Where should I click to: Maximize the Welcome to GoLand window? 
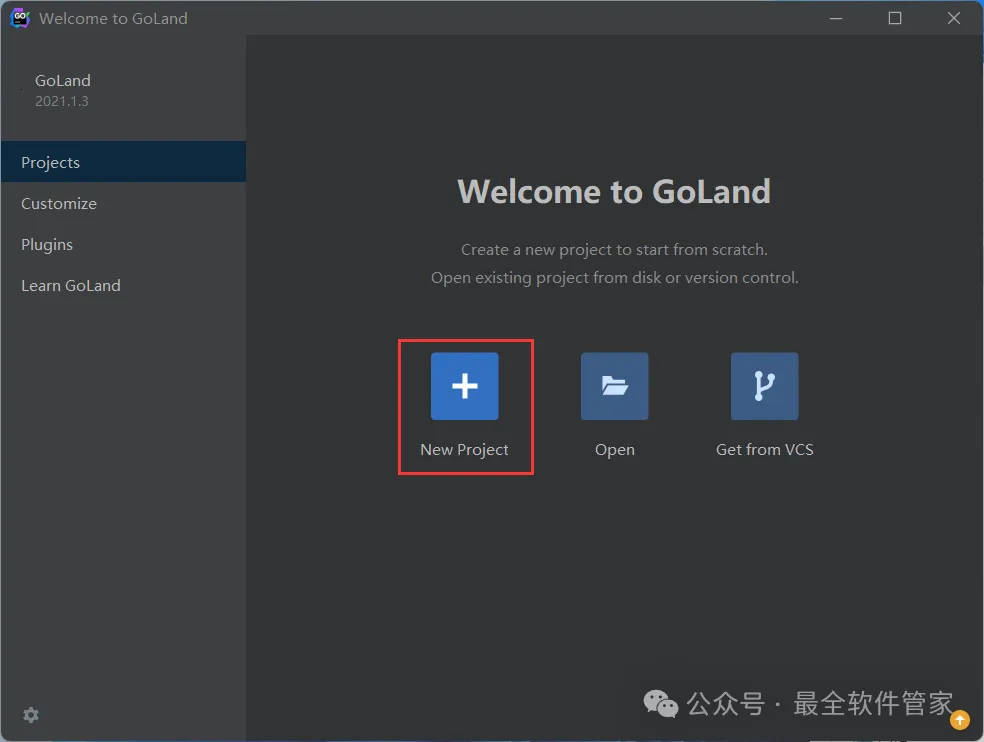click(x=895, y=18)
